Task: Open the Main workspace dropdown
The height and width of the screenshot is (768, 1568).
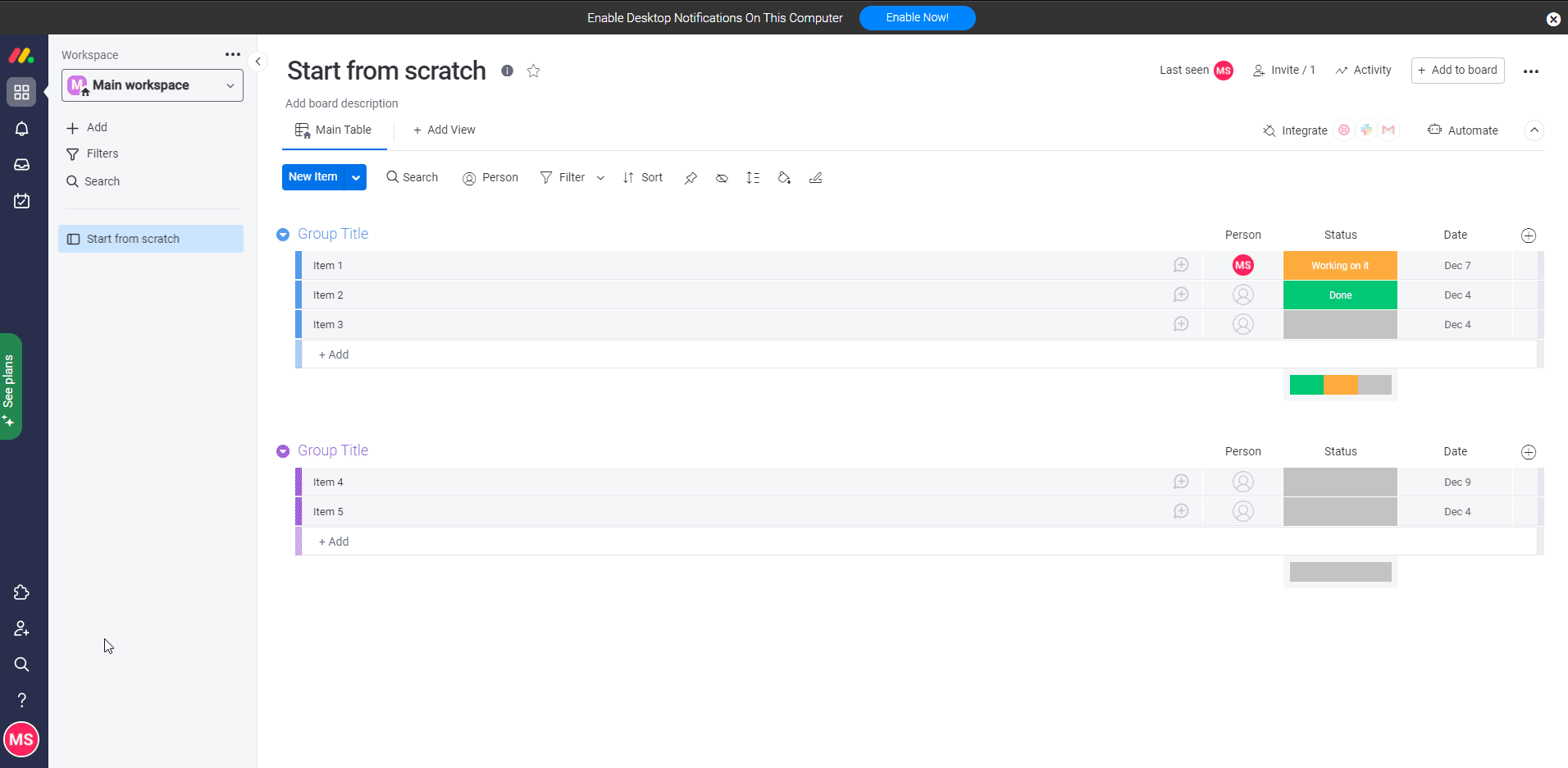Action: pos(153,85)
